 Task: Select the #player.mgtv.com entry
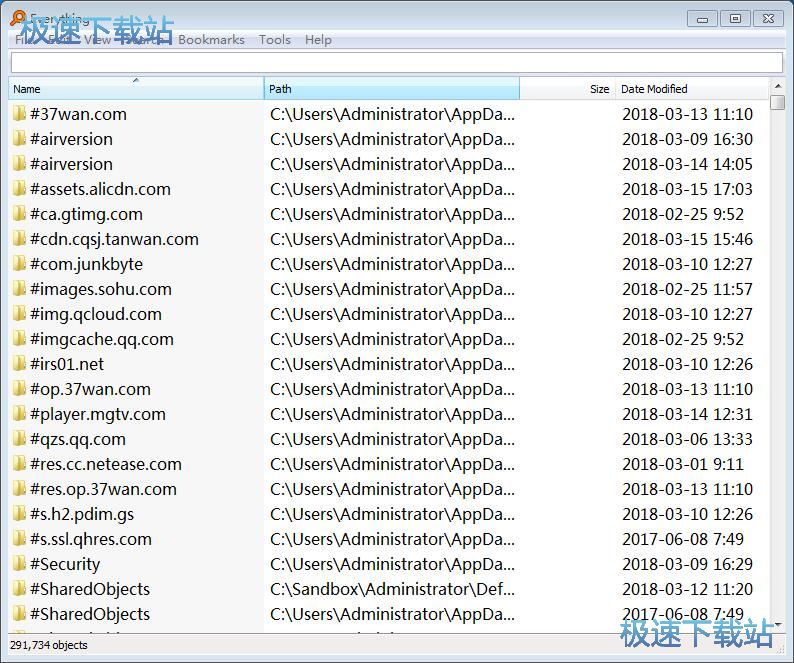coord(98,414)
